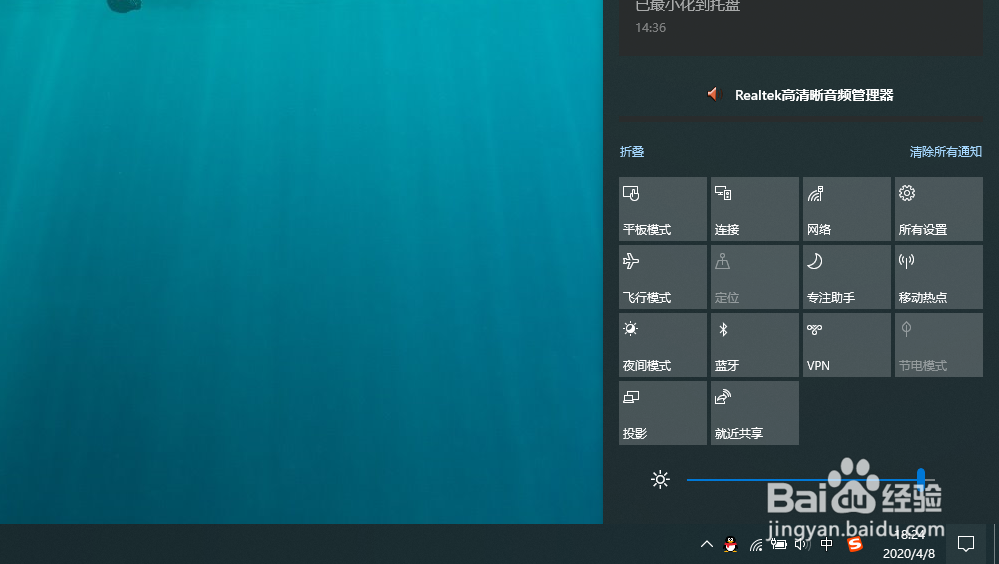Toggle 飞行模式 airplane mode tile
Screen dimensions: 999x564
[663, 277]
